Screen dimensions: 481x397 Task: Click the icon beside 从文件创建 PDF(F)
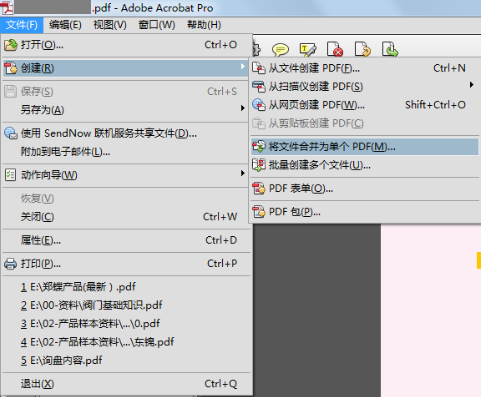pyautogui.click(x=259, y=68)
